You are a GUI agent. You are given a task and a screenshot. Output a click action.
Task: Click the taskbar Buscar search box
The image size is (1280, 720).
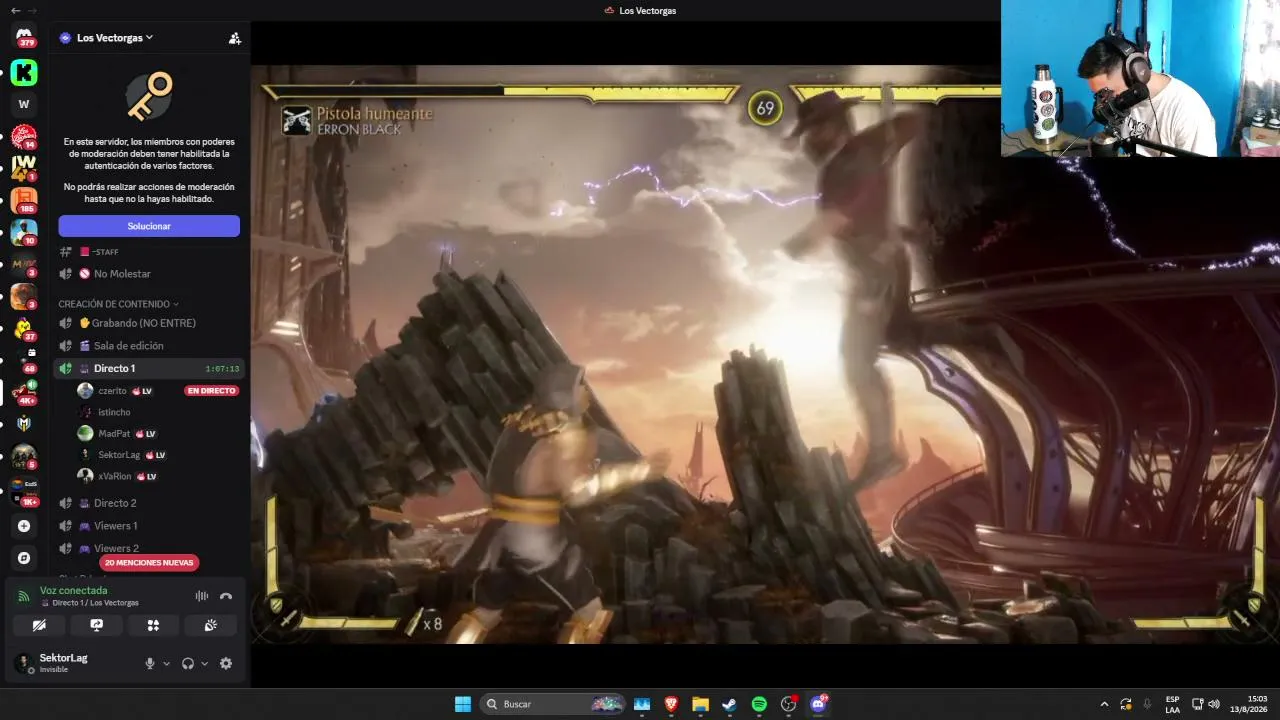(552, 704)
